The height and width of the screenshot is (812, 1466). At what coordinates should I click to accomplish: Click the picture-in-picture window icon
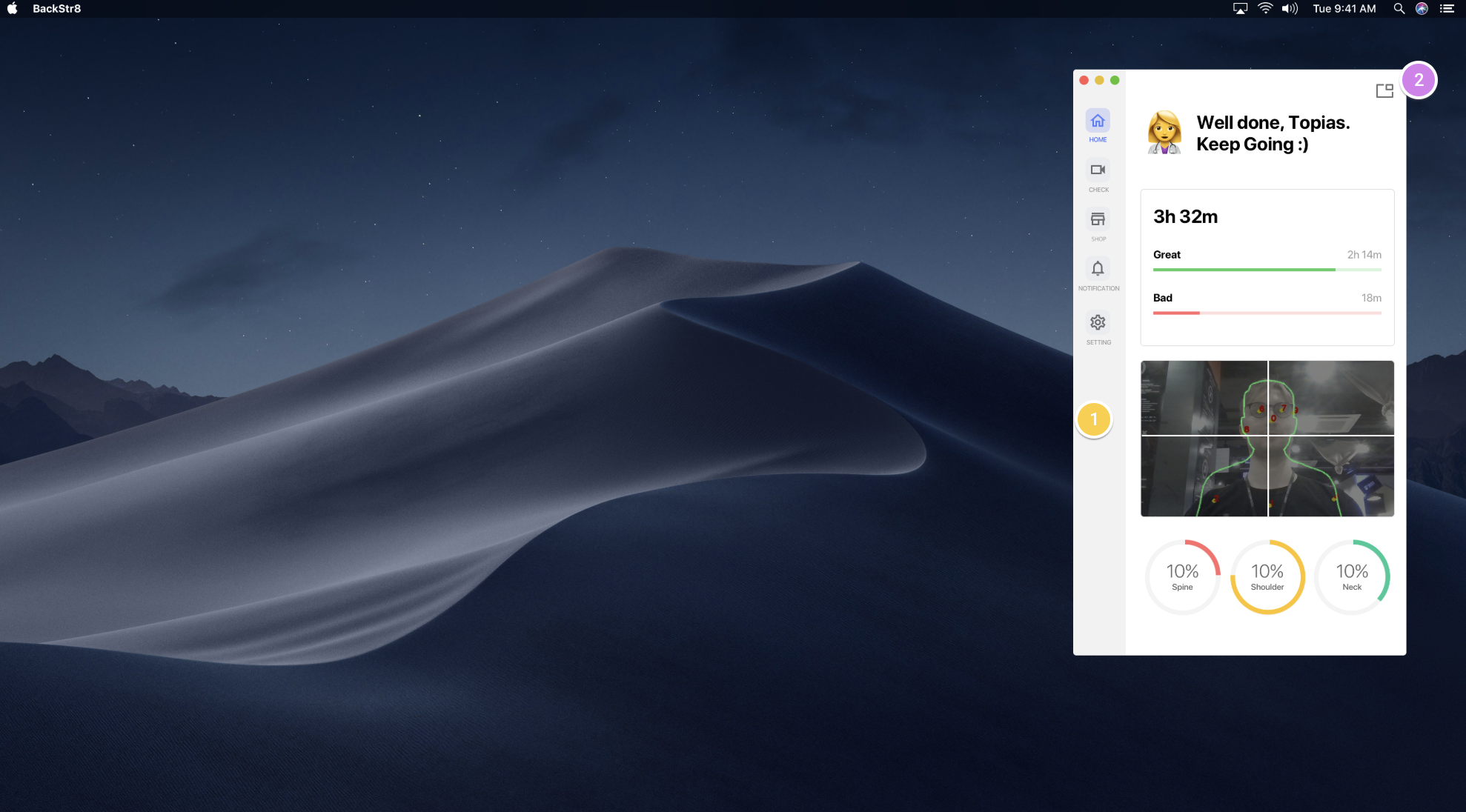point(1384,91)
